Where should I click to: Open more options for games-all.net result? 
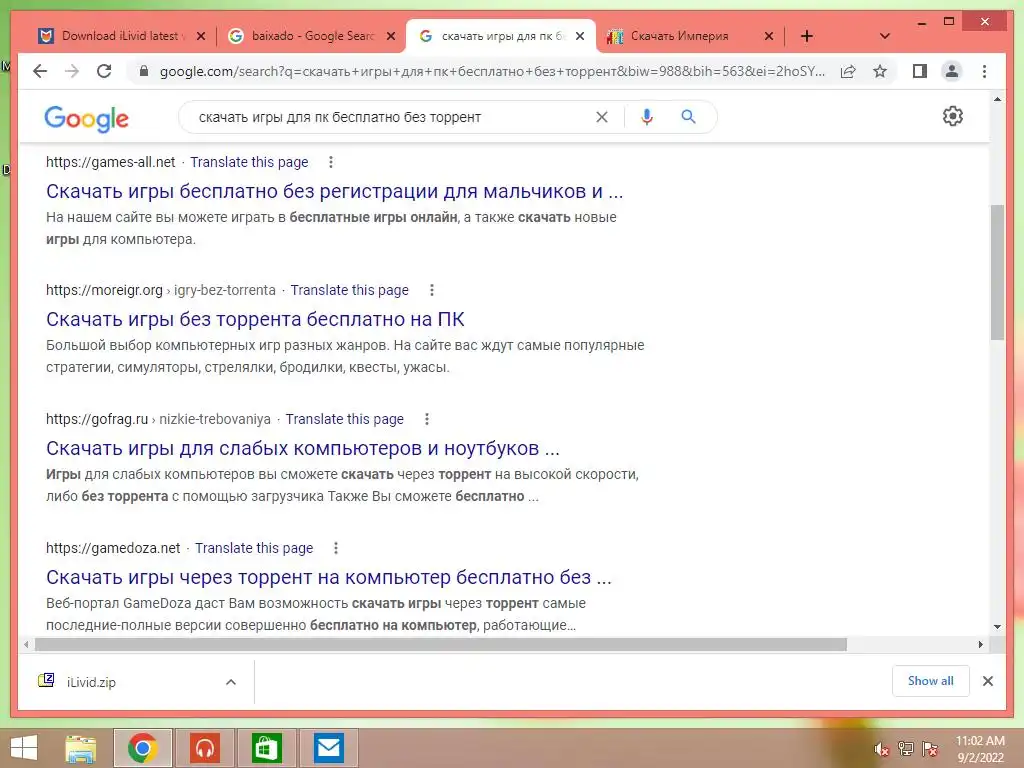coord(331,162)
